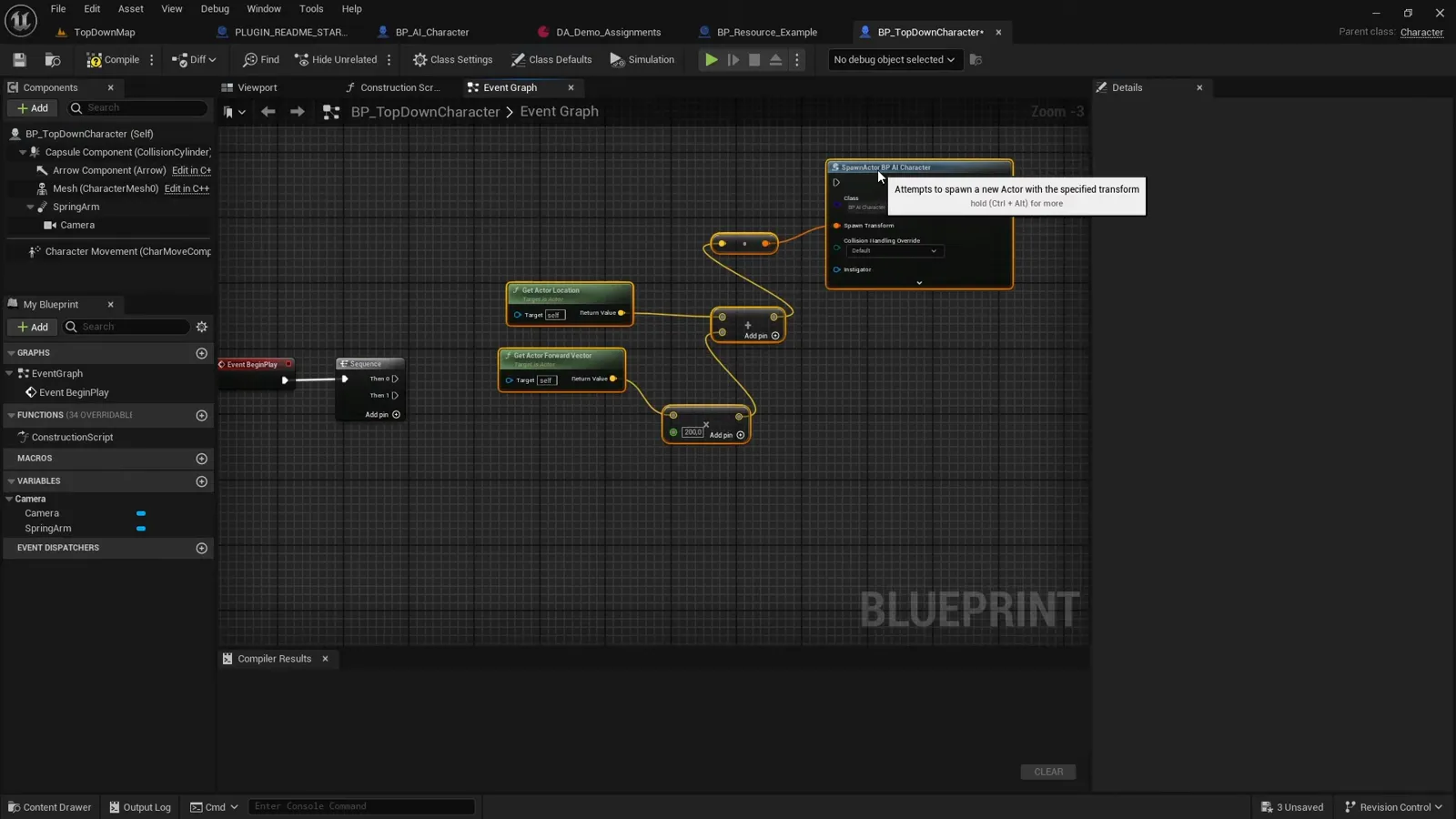
Task: Add a new function with plus icon
Action: [x=202, y=416]
